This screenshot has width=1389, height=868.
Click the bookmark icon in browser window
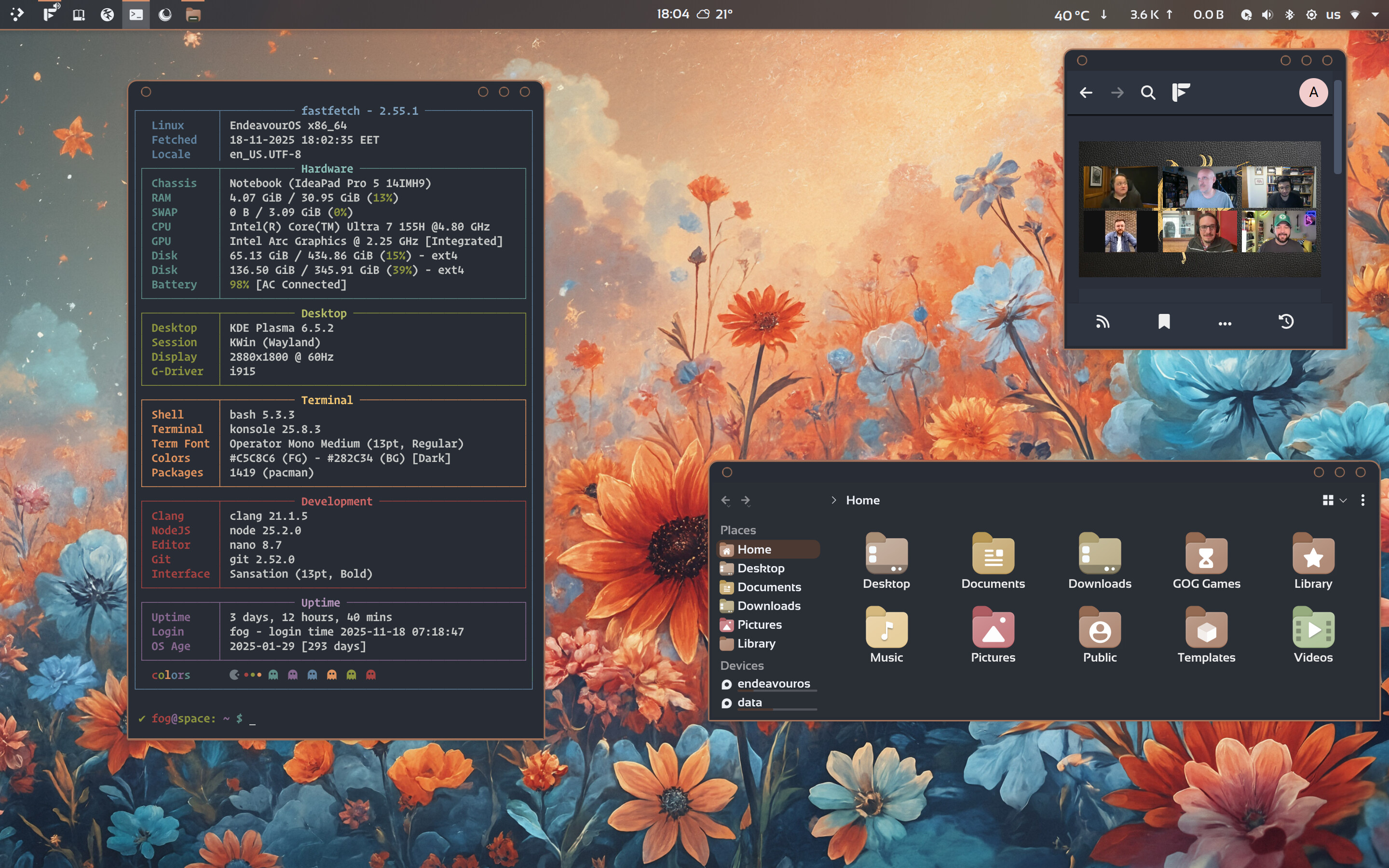pos(1163,322)
